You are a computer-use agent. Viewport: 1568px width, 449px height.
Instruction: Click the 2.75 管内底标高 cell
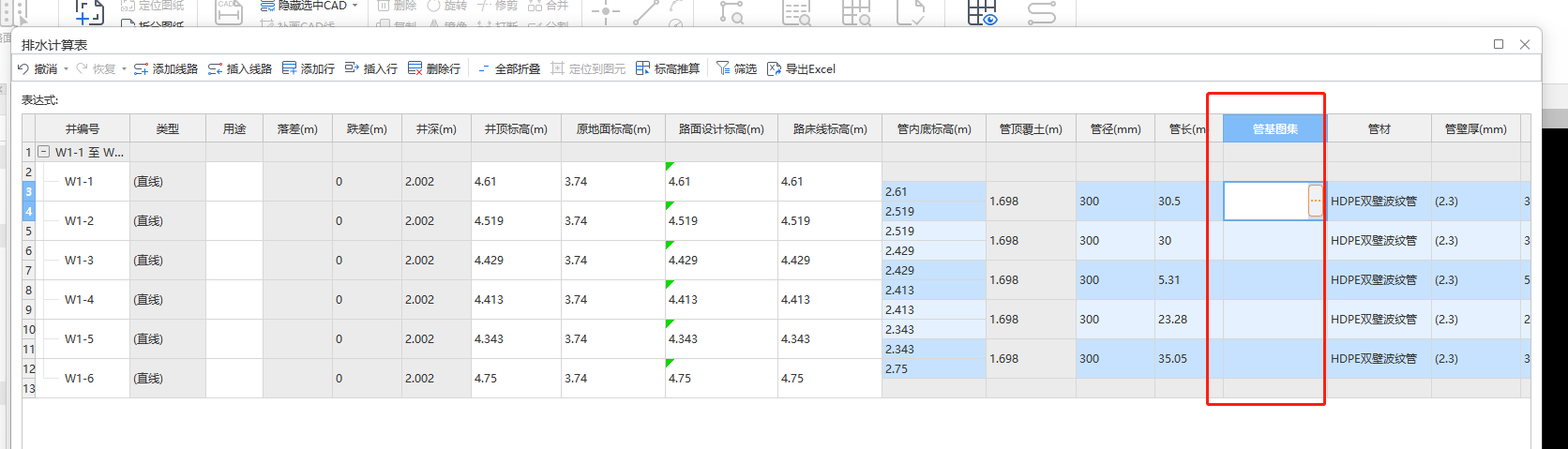point(934,368)
